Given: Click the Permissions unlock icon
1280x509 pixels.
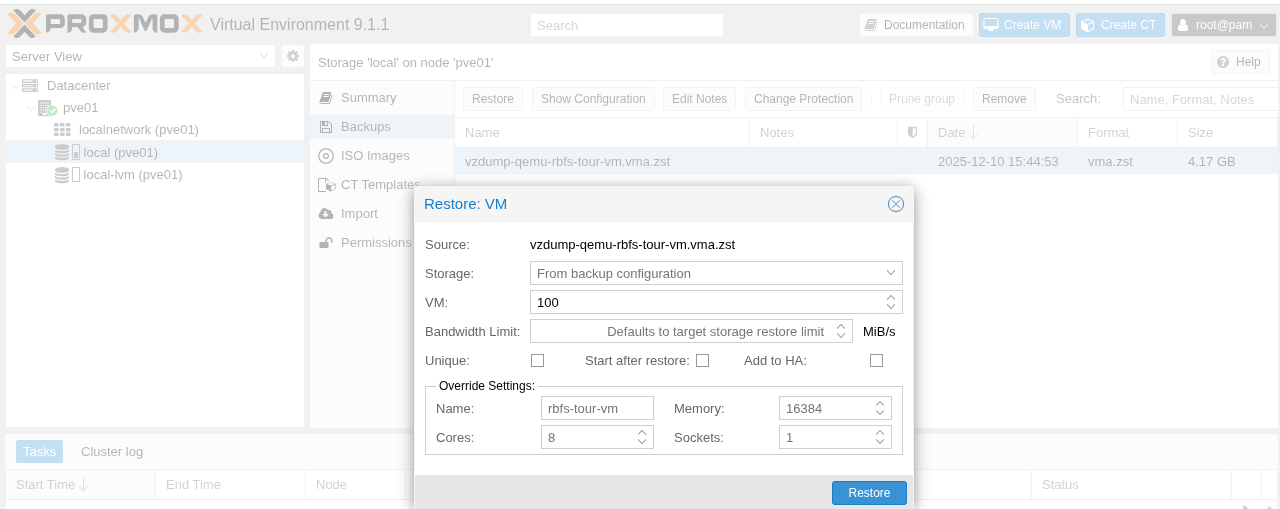Looking at the screenshot, I should 325,243.
